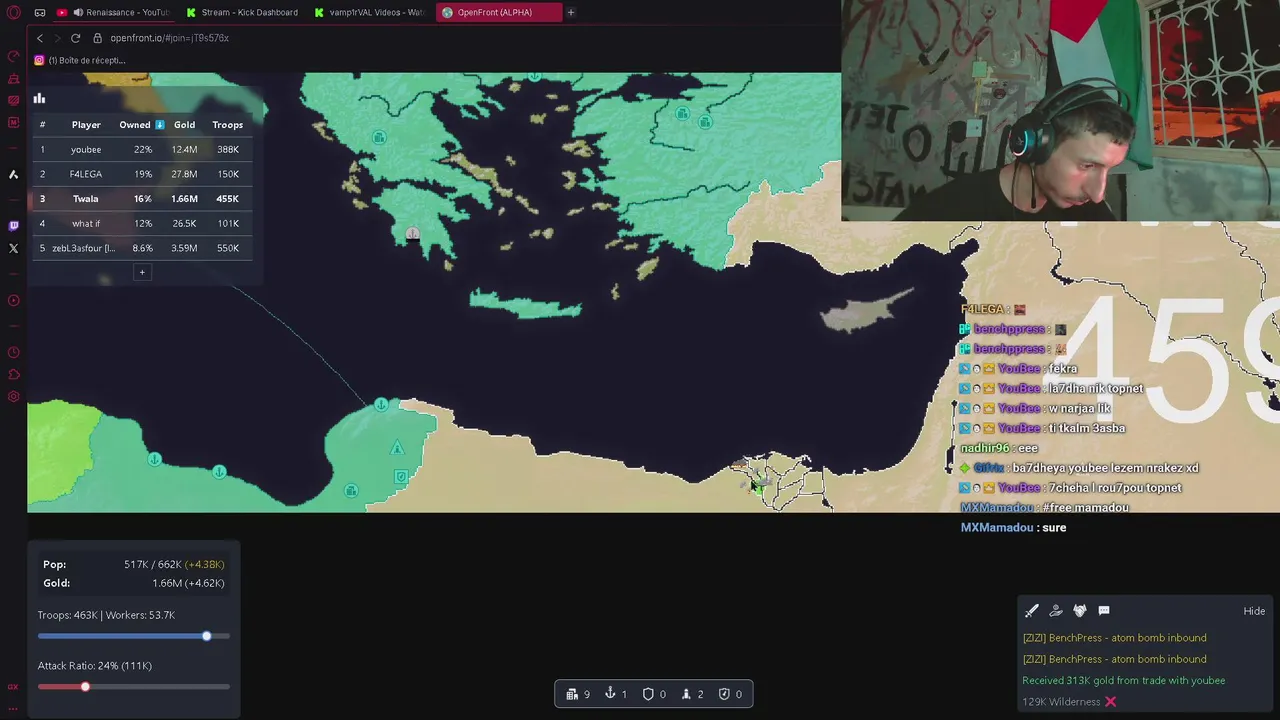Click the trade received gold message
Viewport: 1280px width, 720px height.
click(1123, 680)
